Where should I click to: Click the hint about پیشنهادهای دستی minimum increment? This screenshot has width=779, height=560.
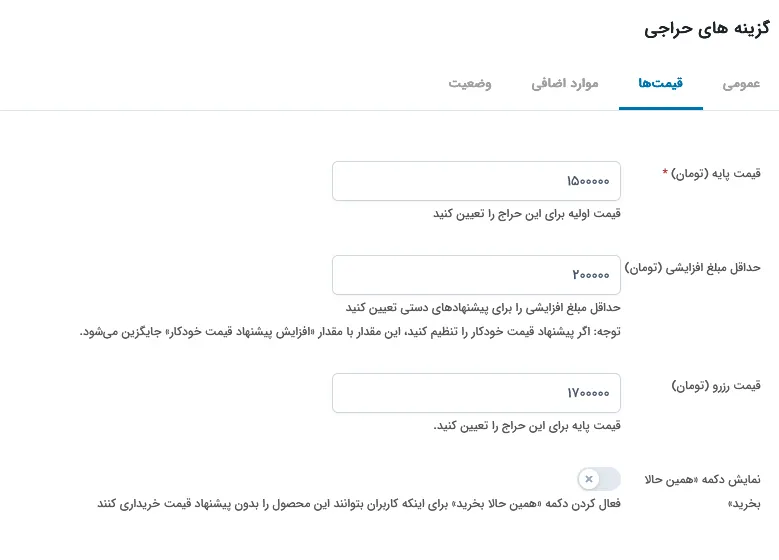click(483, 308)
